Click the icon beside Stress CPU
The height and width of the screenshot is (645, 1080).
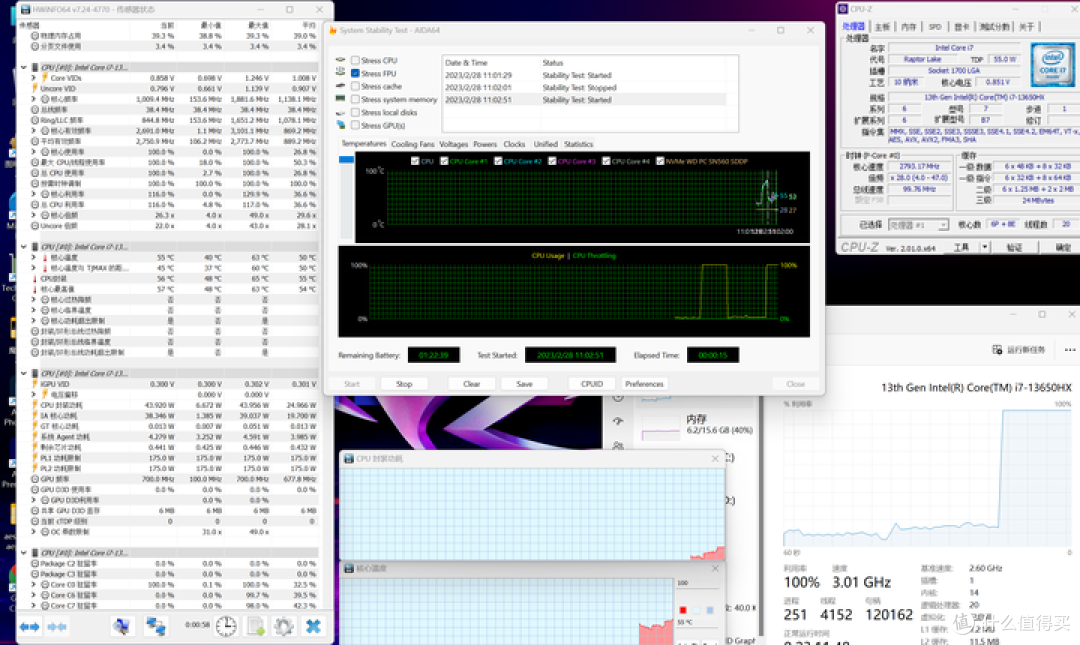point(340,60)
